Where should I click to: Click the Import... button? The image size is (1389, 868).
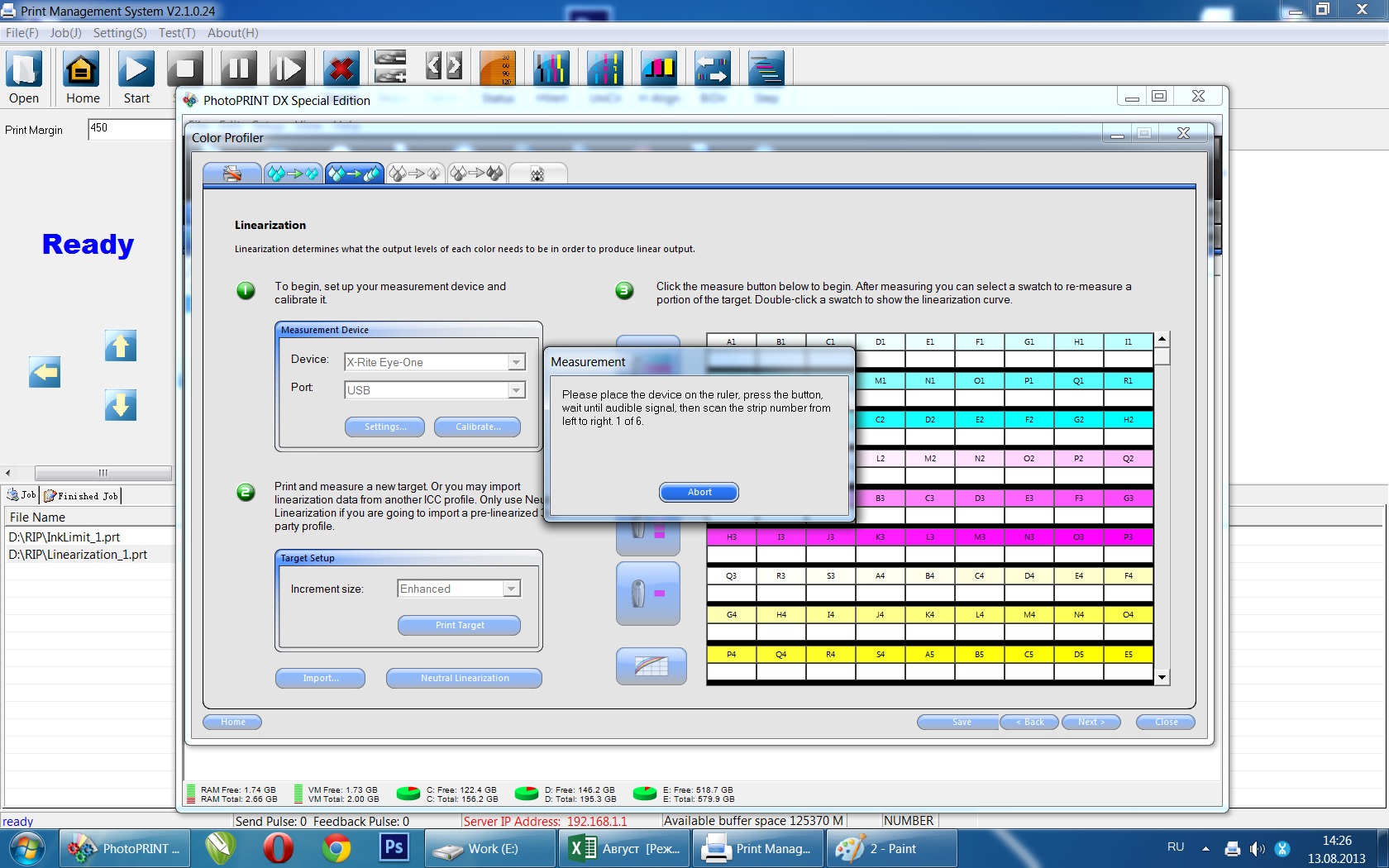click(x=320, y=678)
